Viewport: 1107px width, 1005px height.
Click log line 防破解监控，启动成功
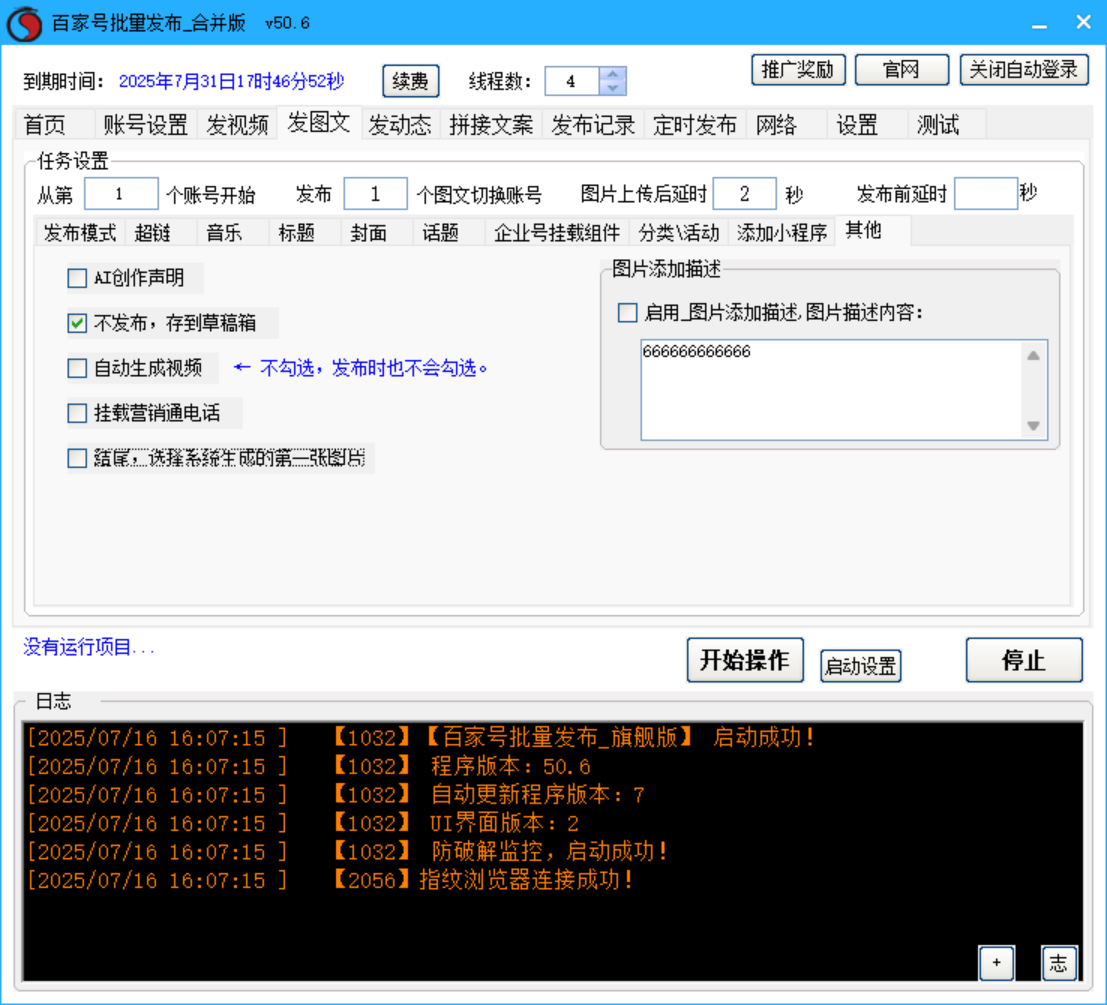point(549,852)
